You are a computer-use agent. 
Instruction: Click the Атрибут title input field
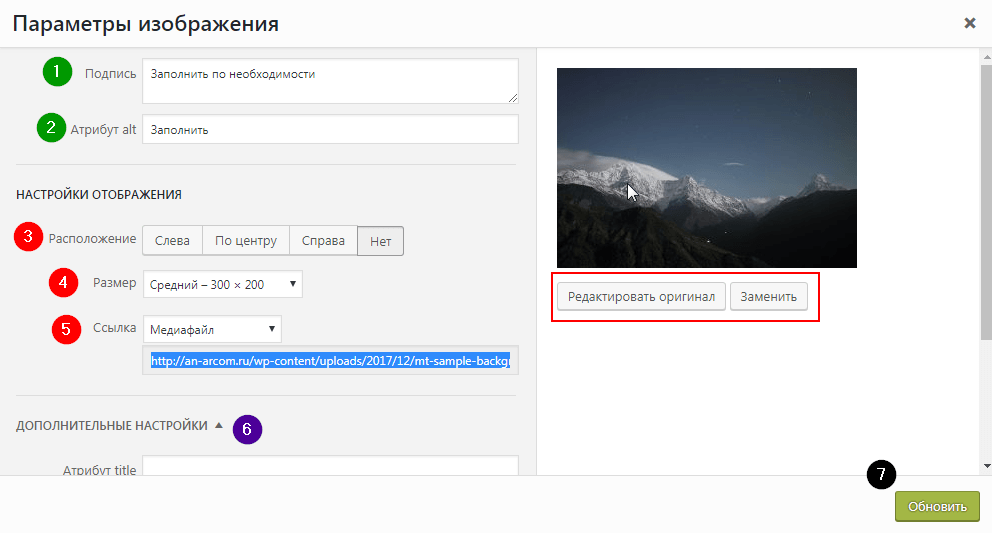[330, 466]
